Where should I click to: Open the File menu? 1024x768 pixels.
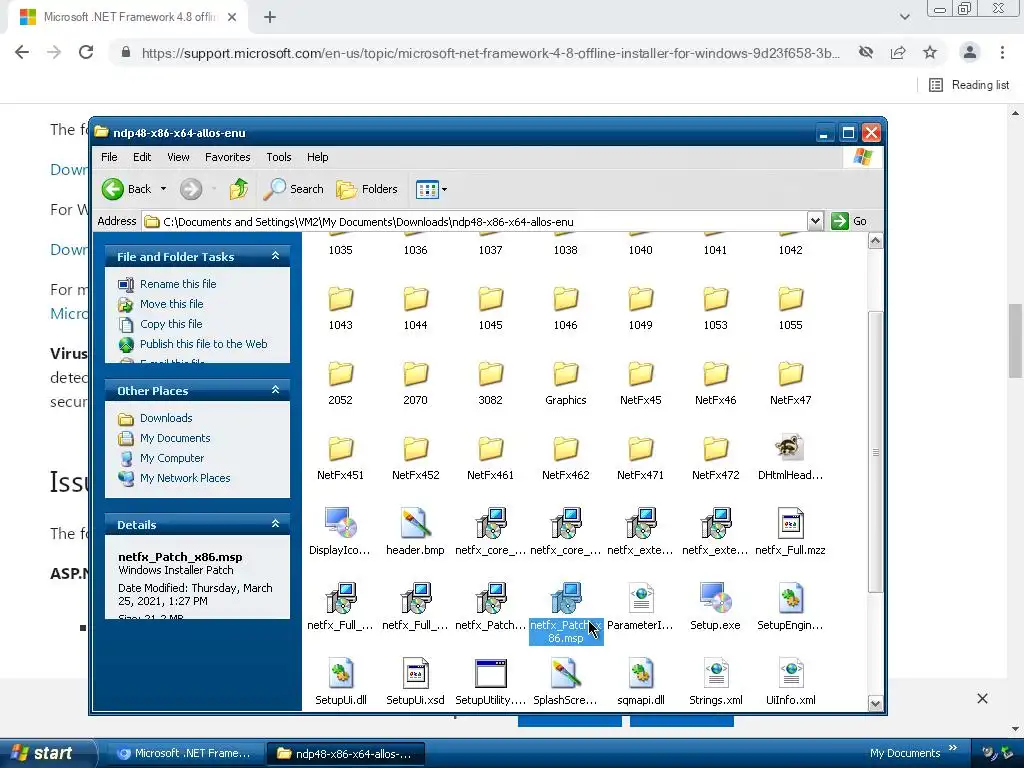pos(109,157)
